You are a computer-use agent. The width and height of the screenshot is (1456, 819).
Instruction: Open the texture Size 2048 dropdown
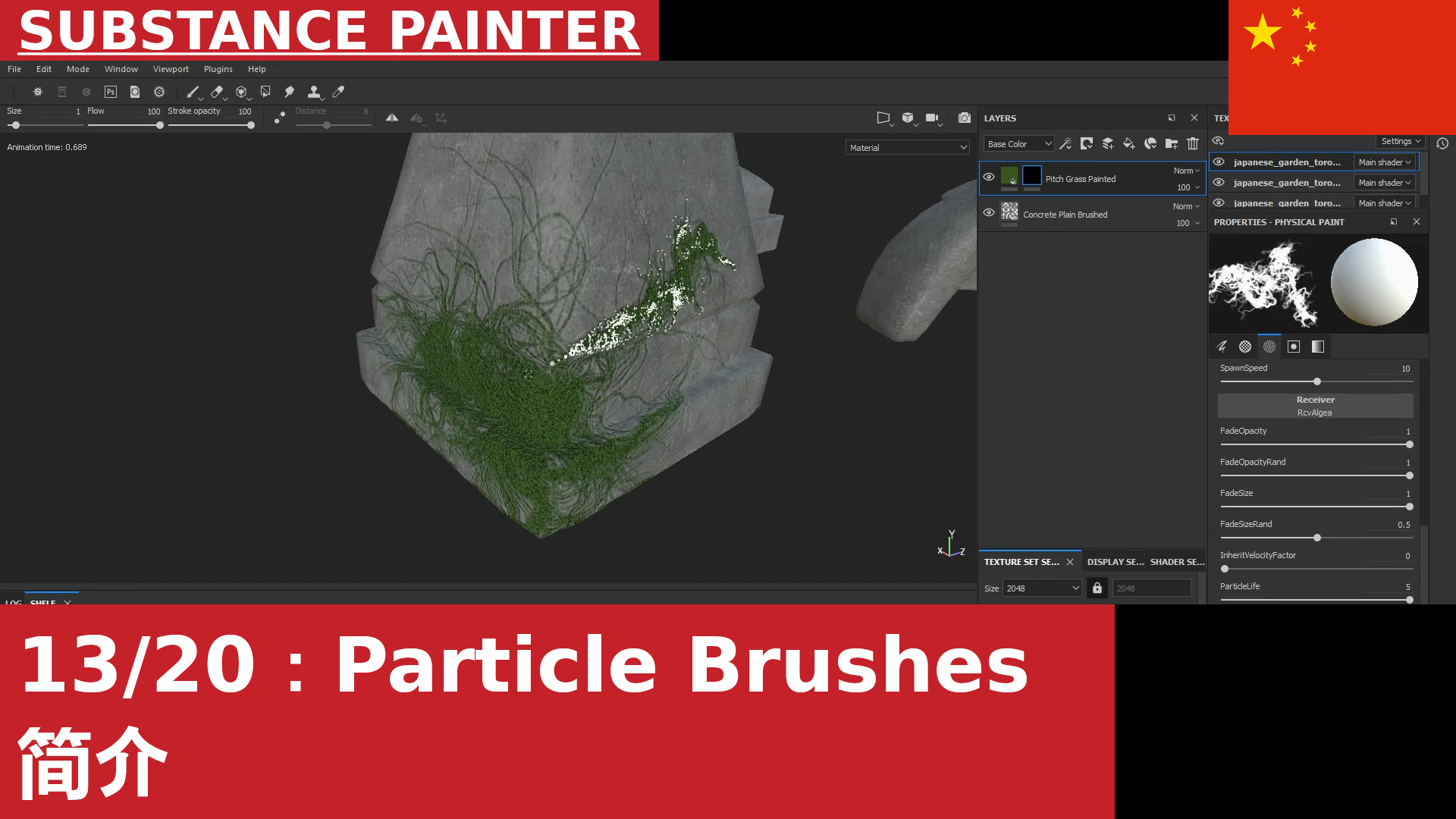(1043, 588)
